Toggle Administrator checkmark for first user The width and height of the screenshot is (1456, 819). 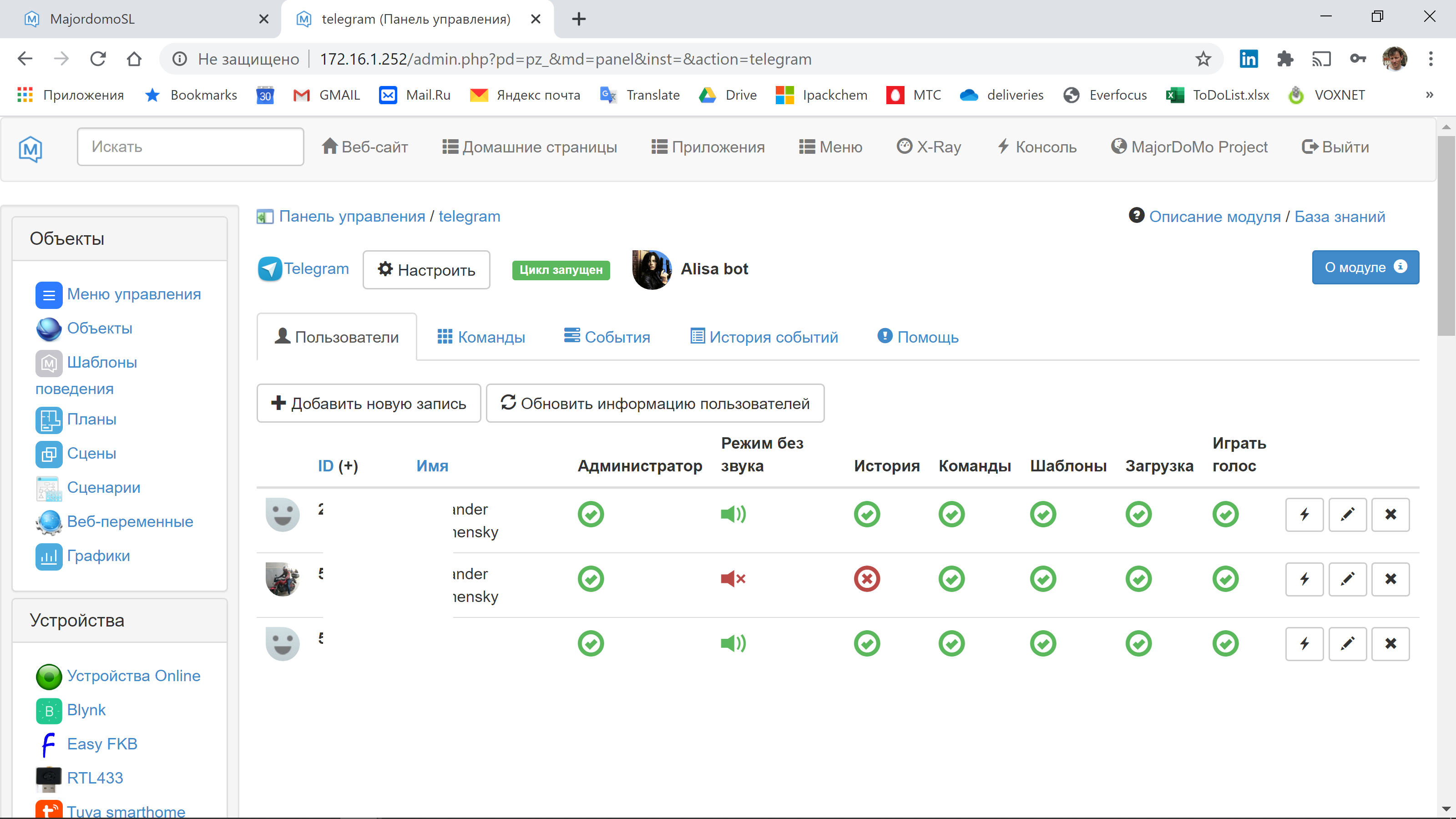tap(591, 514)
